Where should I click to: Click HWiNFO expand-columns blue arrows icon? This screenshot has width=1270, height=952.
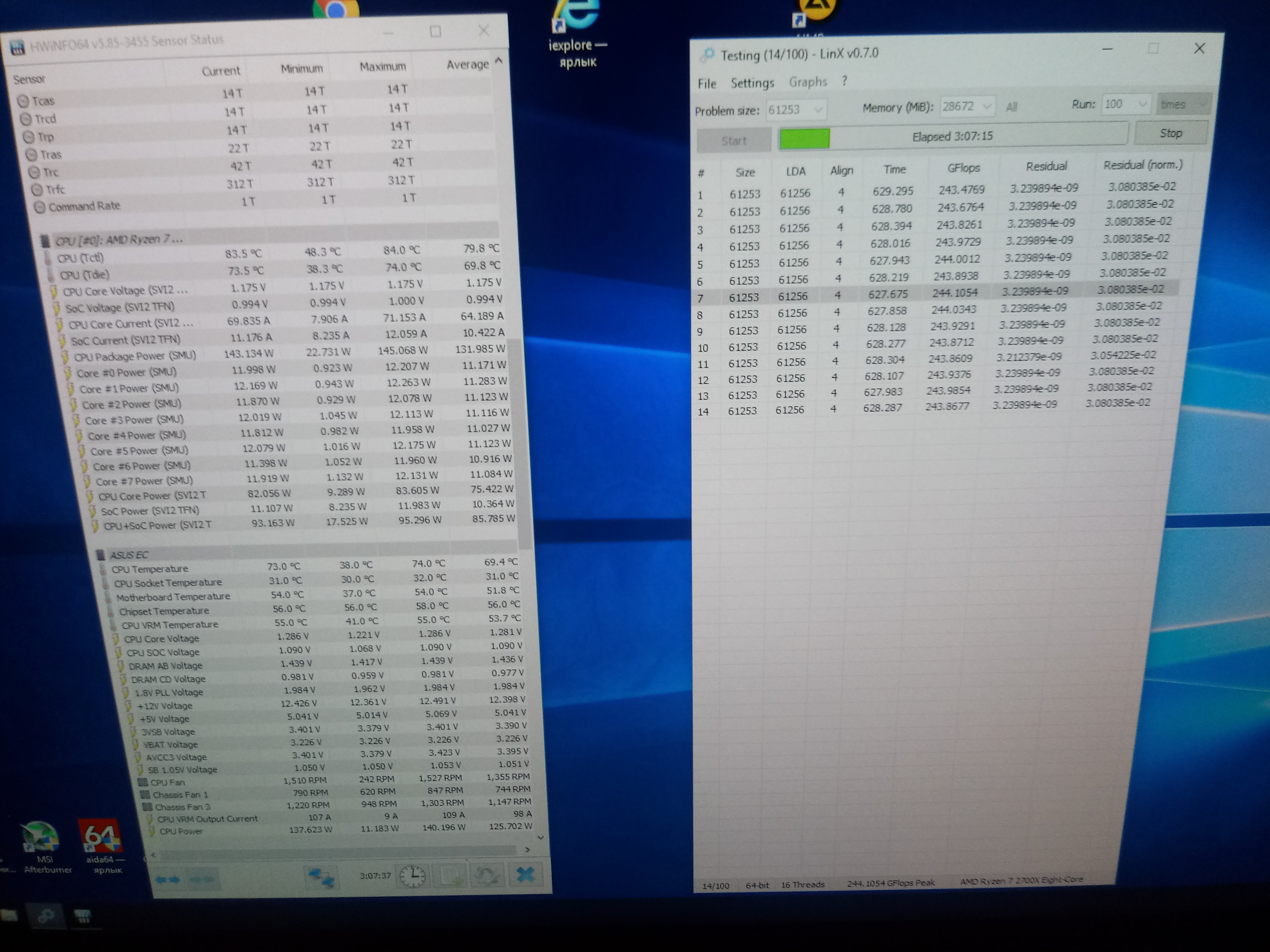pos(168,879)
